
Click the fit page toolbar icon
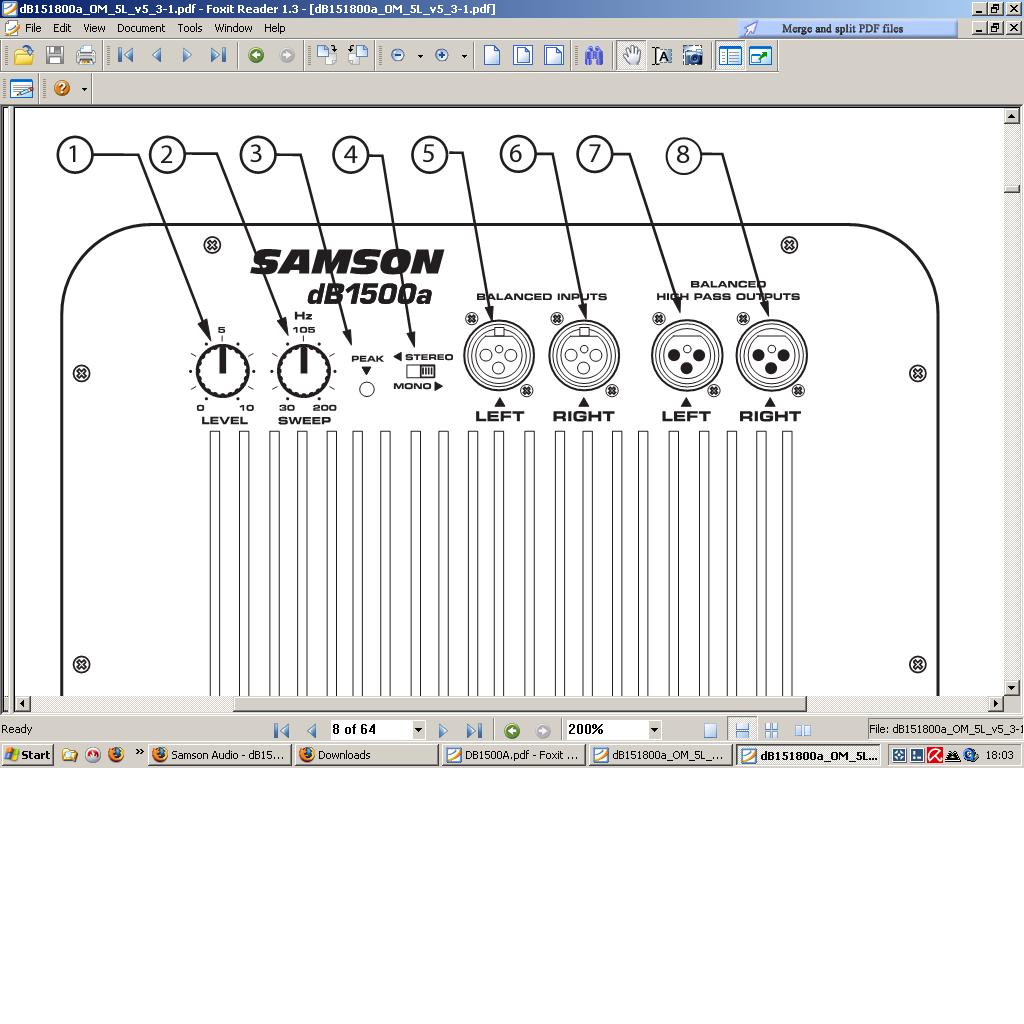523,56
